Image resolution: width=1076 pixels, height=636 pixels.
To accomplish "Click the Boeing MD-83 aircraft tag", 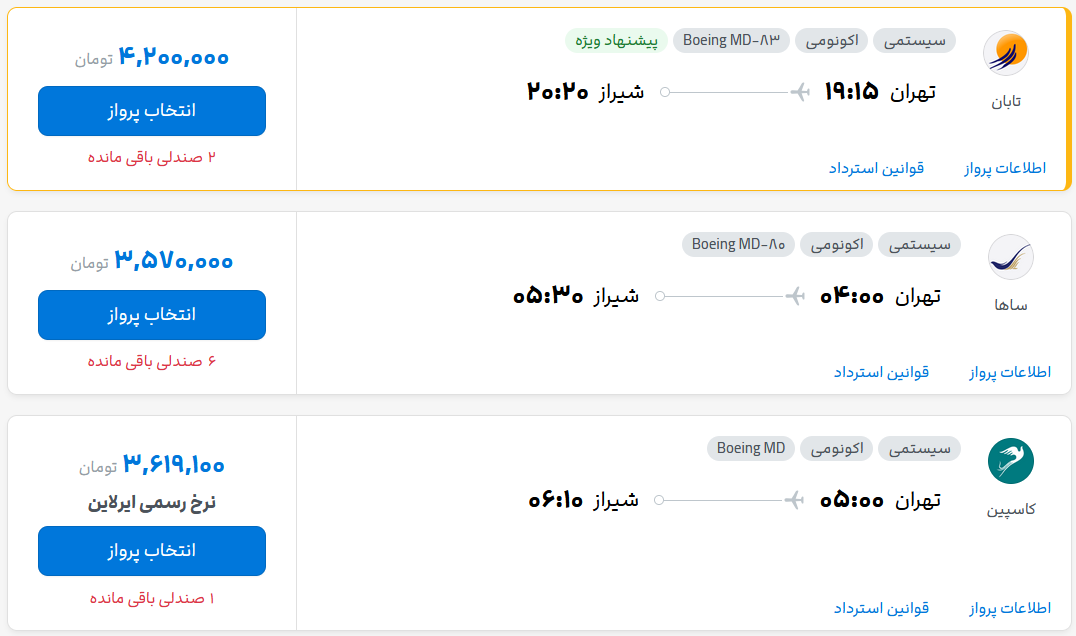I will (731, 40).
